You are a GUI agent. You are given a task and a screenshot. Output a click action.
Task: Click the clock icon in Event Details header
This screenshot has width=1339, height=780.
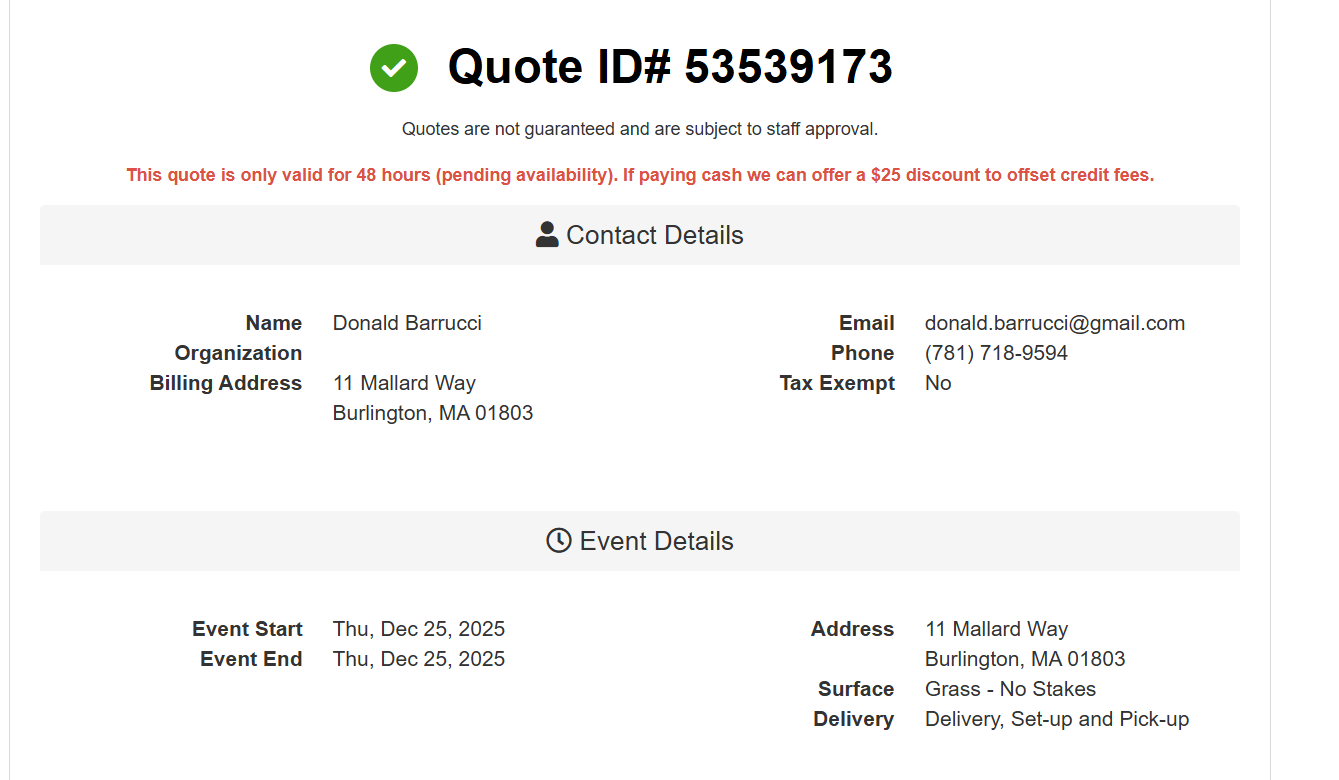pos(558,541)
